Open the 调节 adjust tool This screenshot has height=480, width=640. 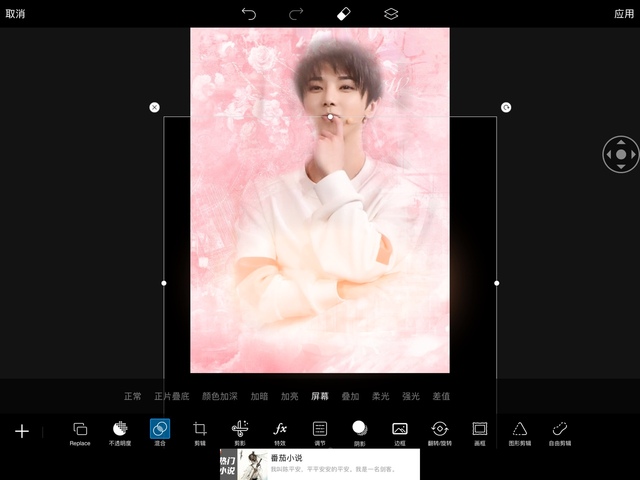[x=320, y=431]
